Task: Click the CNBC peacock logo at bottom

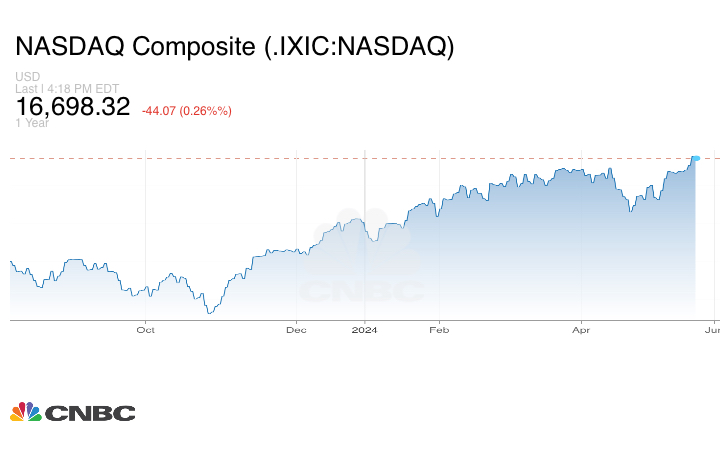Action: coord(25,412)
